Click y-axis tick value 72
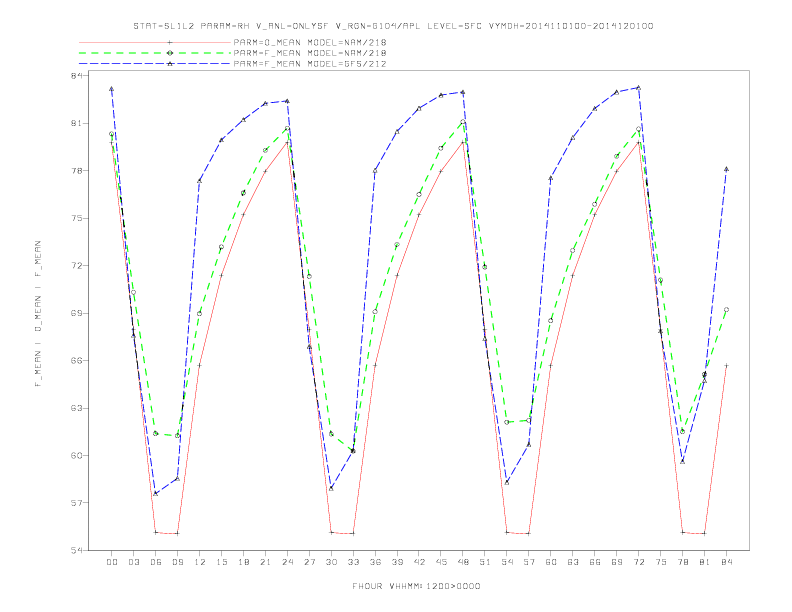Screen dimensions: 792x612 coord(76,266)
